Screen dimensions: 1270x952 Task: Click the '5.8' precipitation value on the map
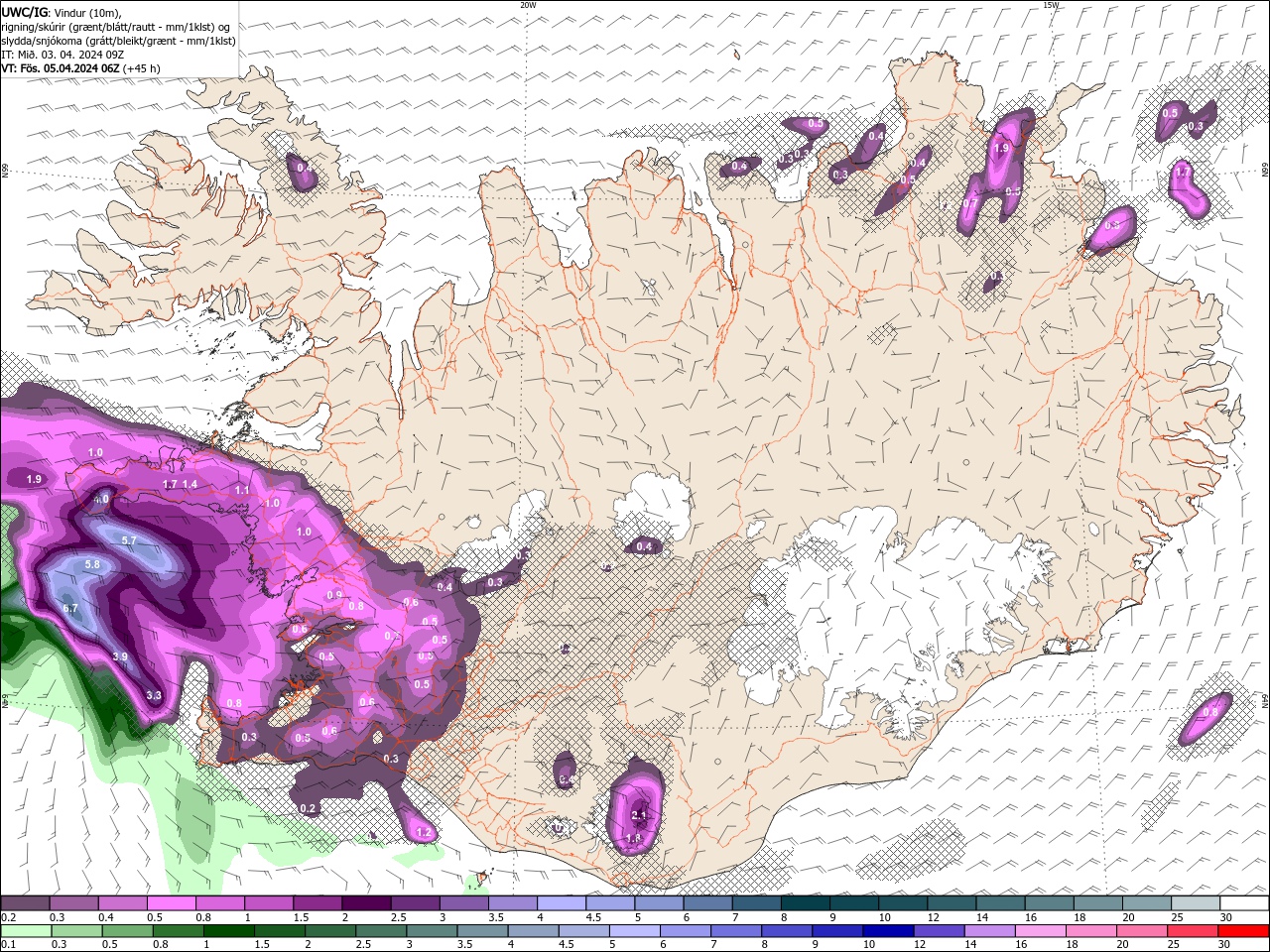[x=92, y=564]
